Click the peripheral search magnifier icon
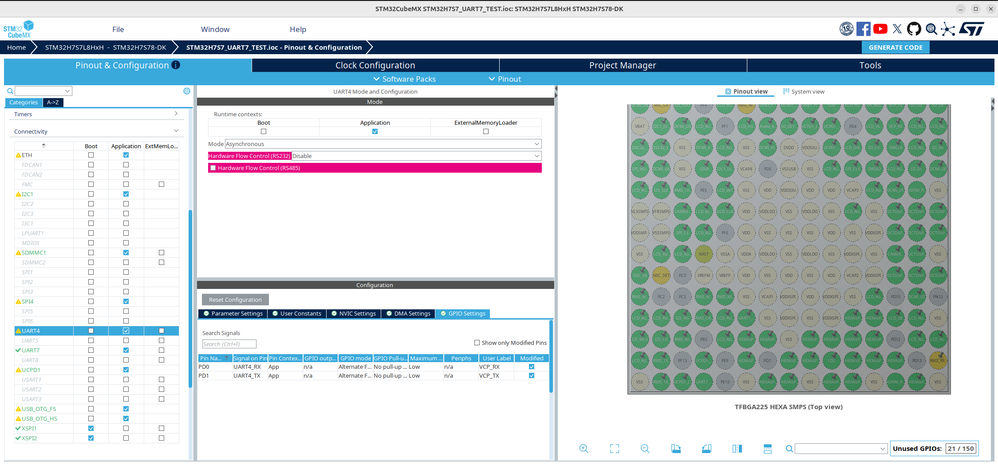 [x=10, y=91]
